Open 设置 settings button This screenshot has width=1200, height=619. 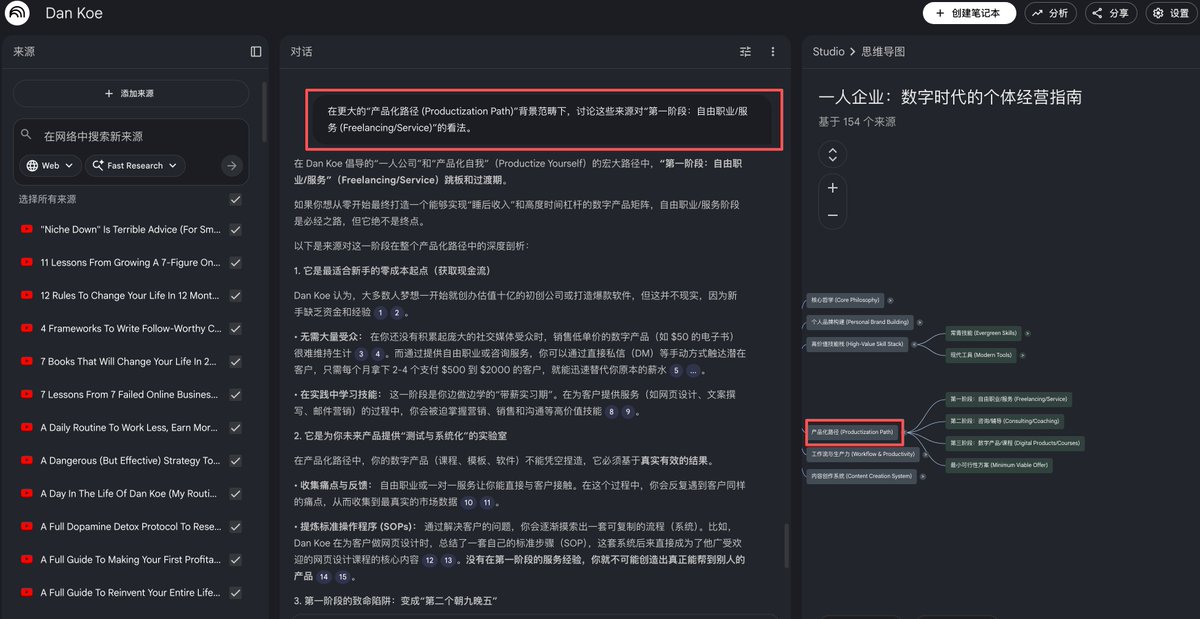(x=1170, y=13)
